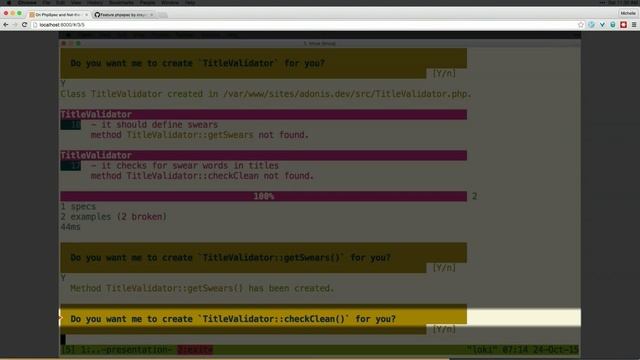
Task: Click the highlighted 'create TitleValidator::checkClean()' prompt
Action: [233, 319]
